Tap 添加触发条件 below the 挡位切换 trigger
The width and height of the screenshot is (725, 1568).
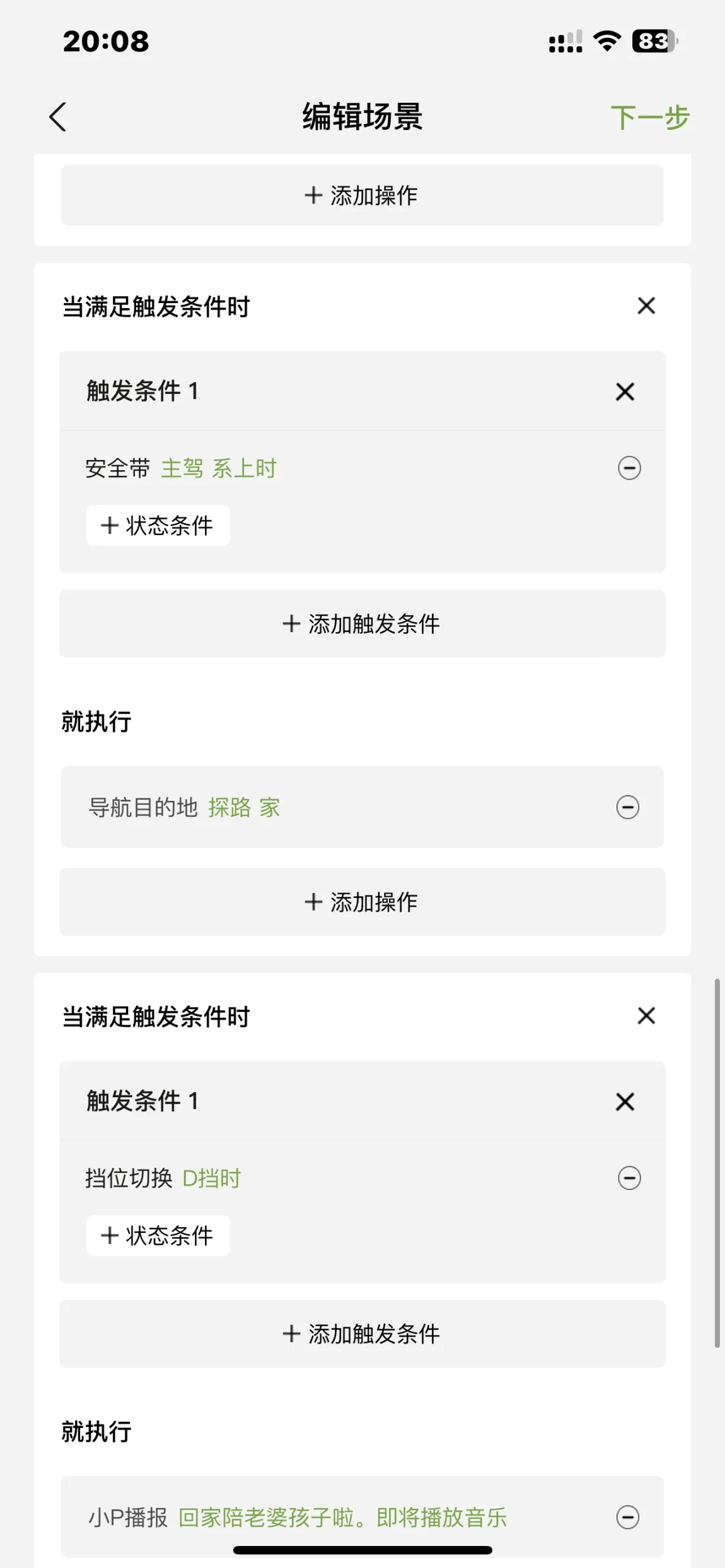click(362, 1334)
